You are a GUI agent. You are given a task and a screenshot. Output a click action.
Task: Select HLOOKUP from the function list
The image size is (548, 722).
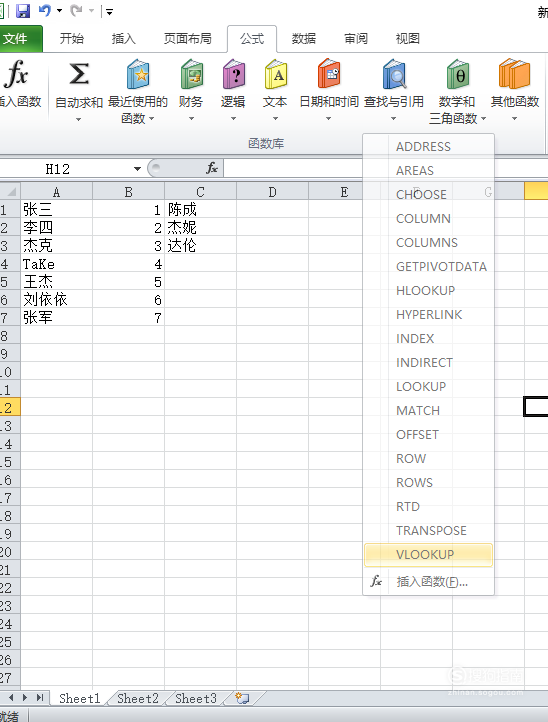click(428, 291)
